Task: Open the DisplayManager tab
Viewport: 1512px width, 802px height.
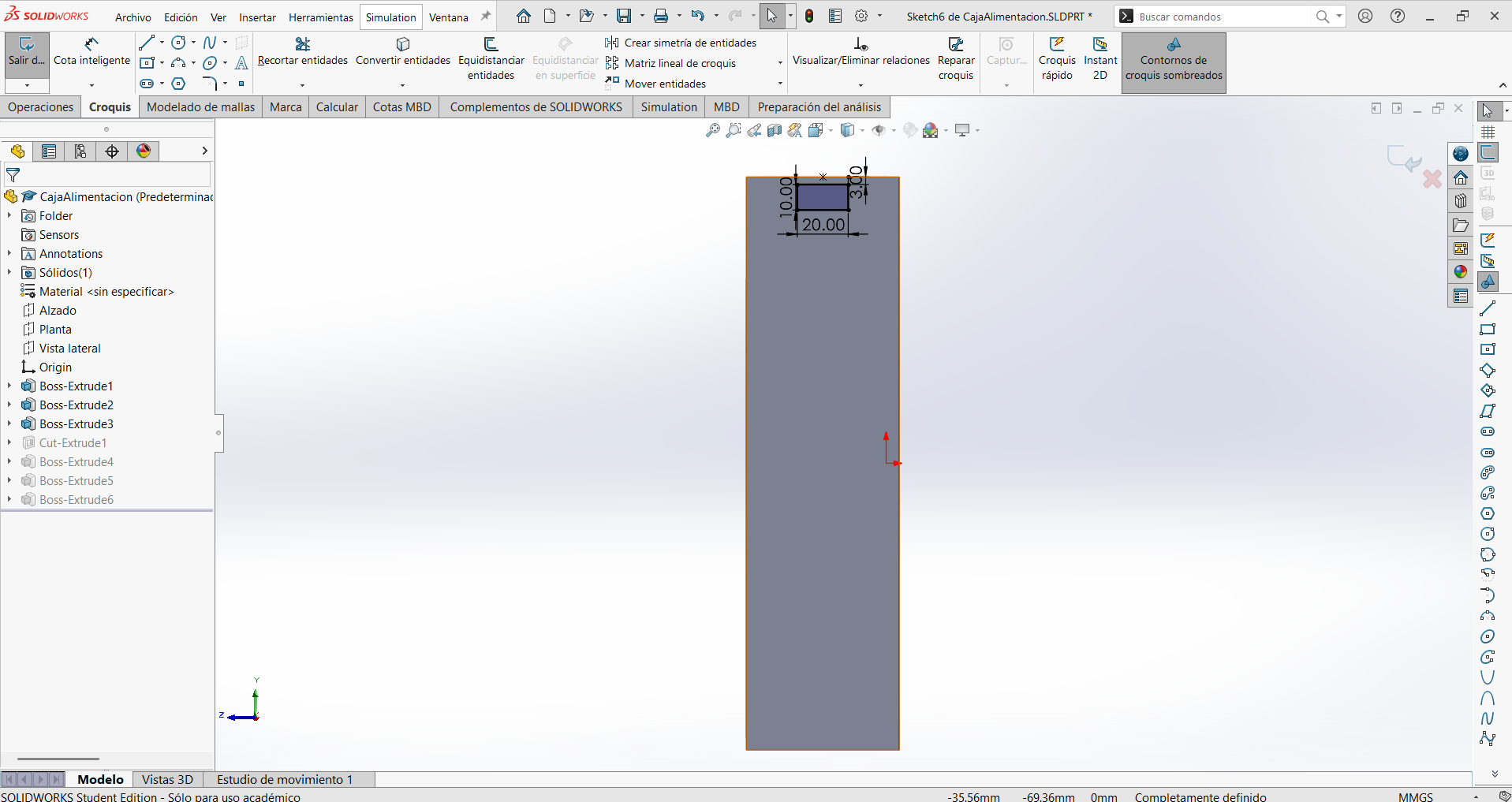Action: pyautogui.click(x=144, y=151)
